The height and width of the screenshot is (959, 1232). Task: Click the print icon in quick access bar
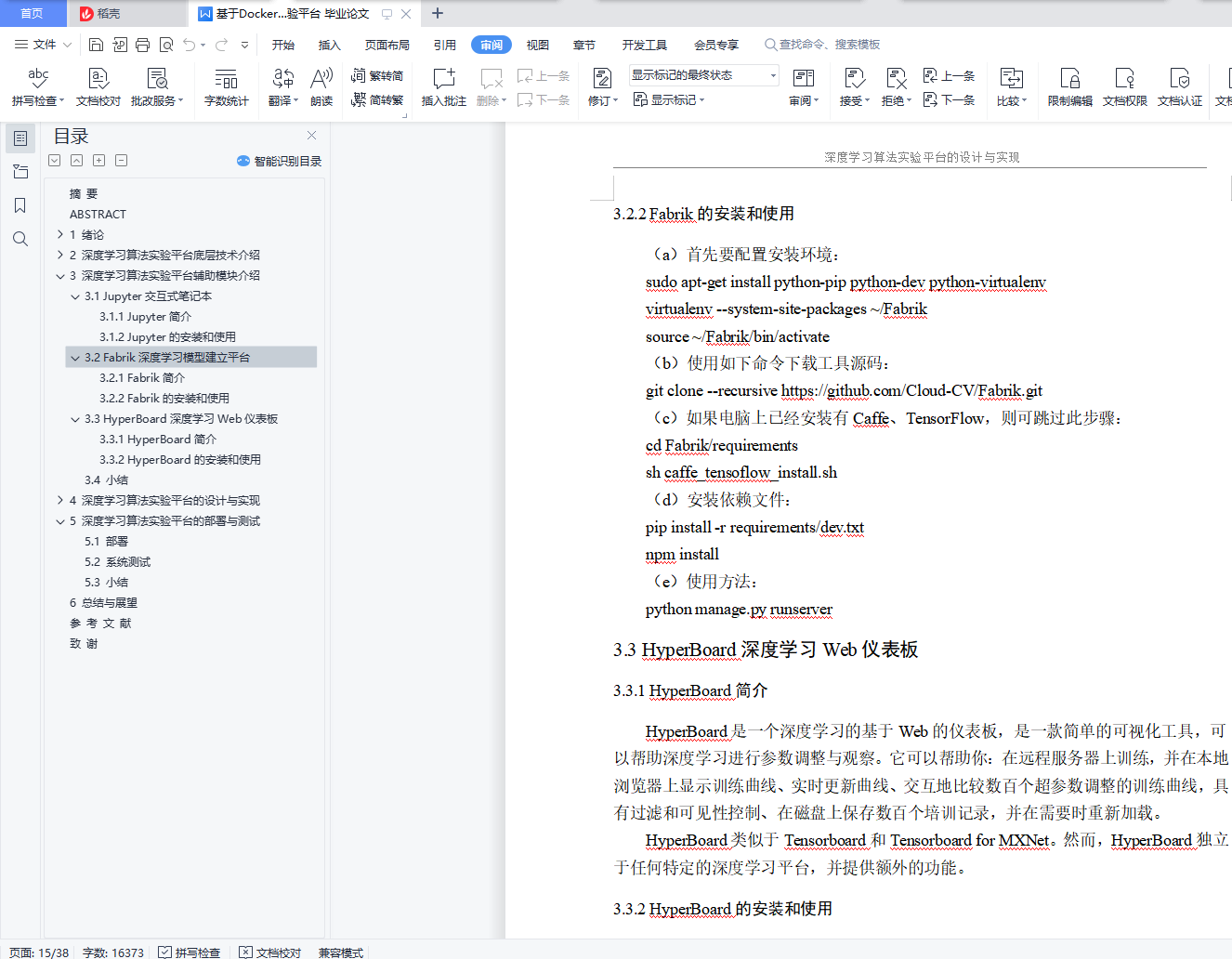pos(143,45)
